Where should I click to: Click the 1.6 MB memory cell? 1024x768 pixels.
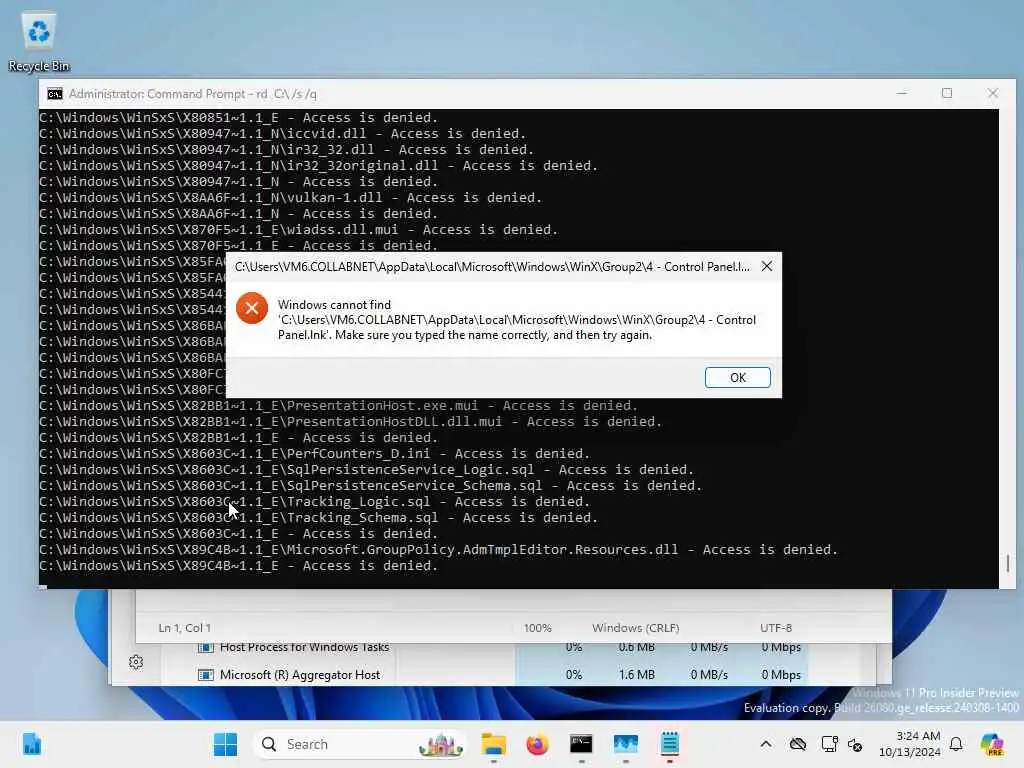(637, 675)
